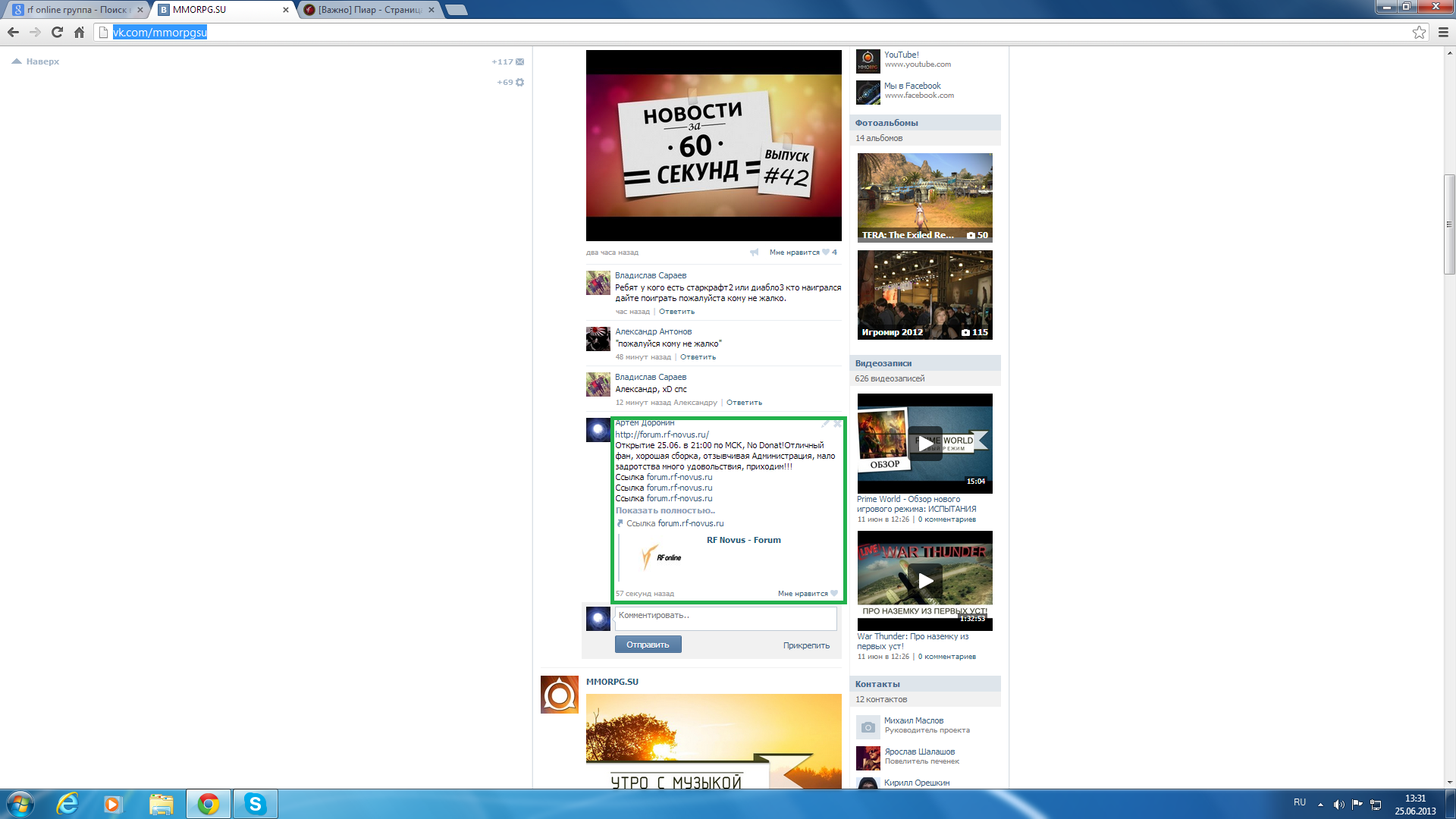Click the browser Back arrow
The image size is (1456, 819).
coord(13,32)
